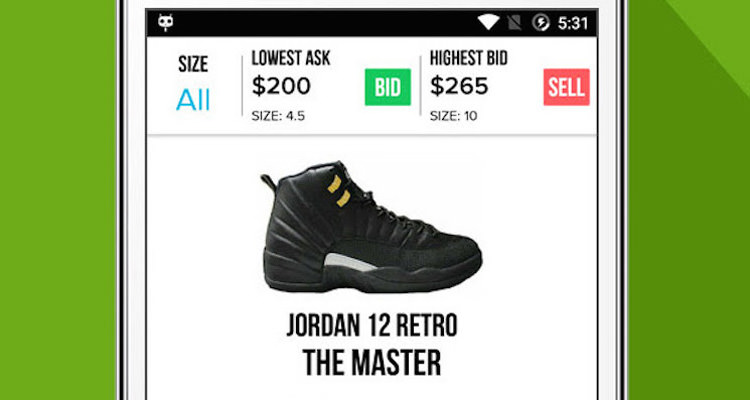
Task: Open the size selector showing All
Action: (193, 100)
